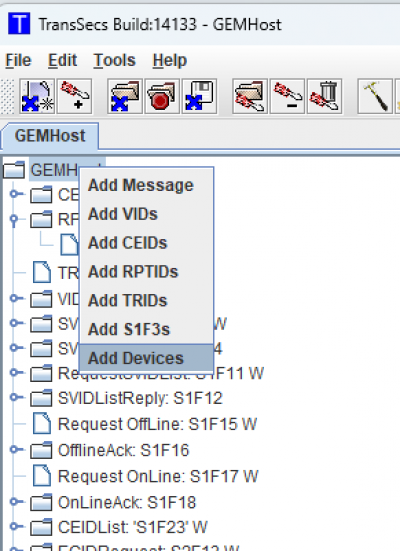The width and height of the screenshot is (400, 551).
Task: Click folder icon of the CE tree node
Action: (x=41, y=194)
